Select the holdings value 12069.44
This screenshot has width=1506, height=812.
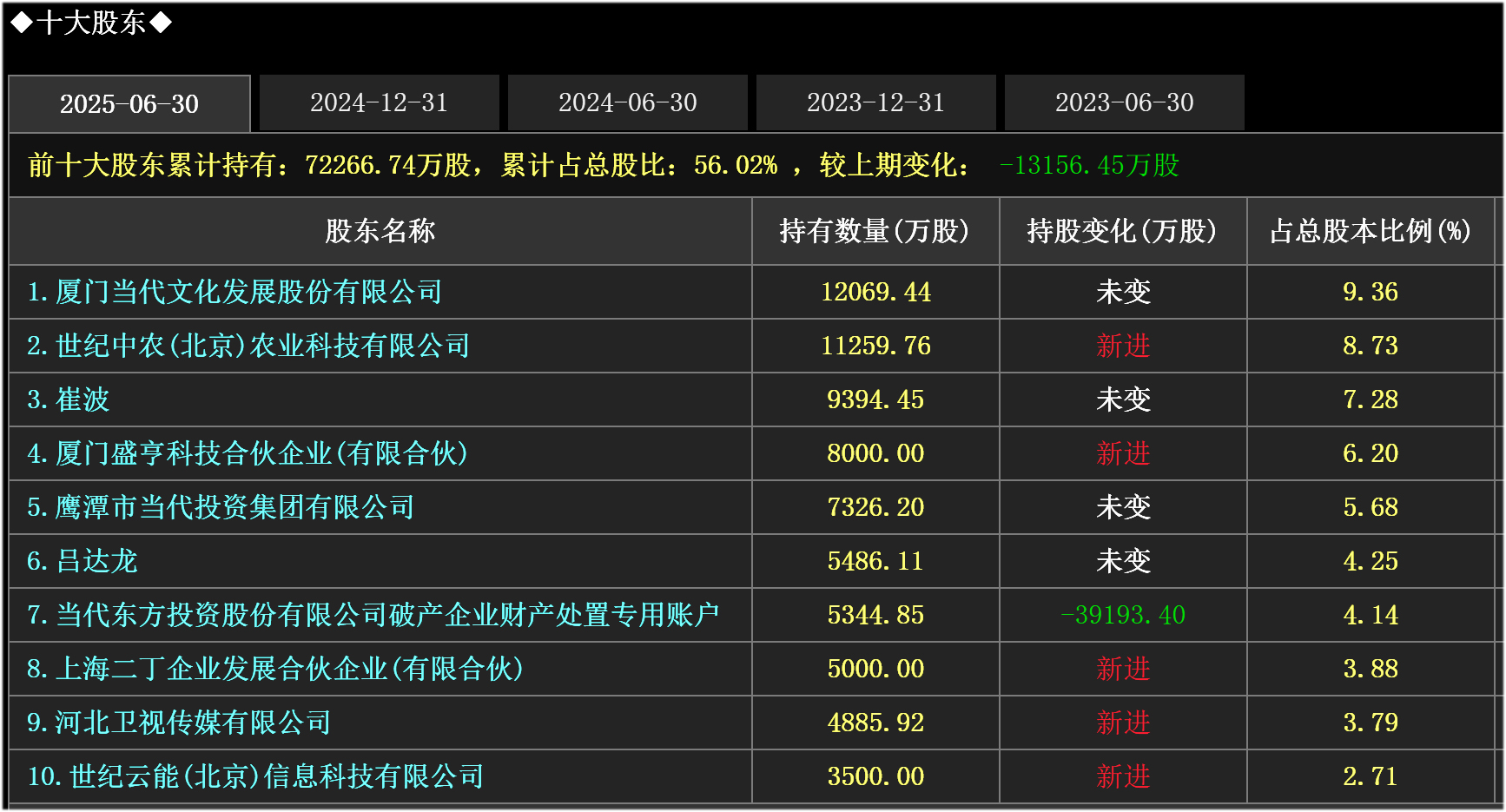[x=875, y=292]
